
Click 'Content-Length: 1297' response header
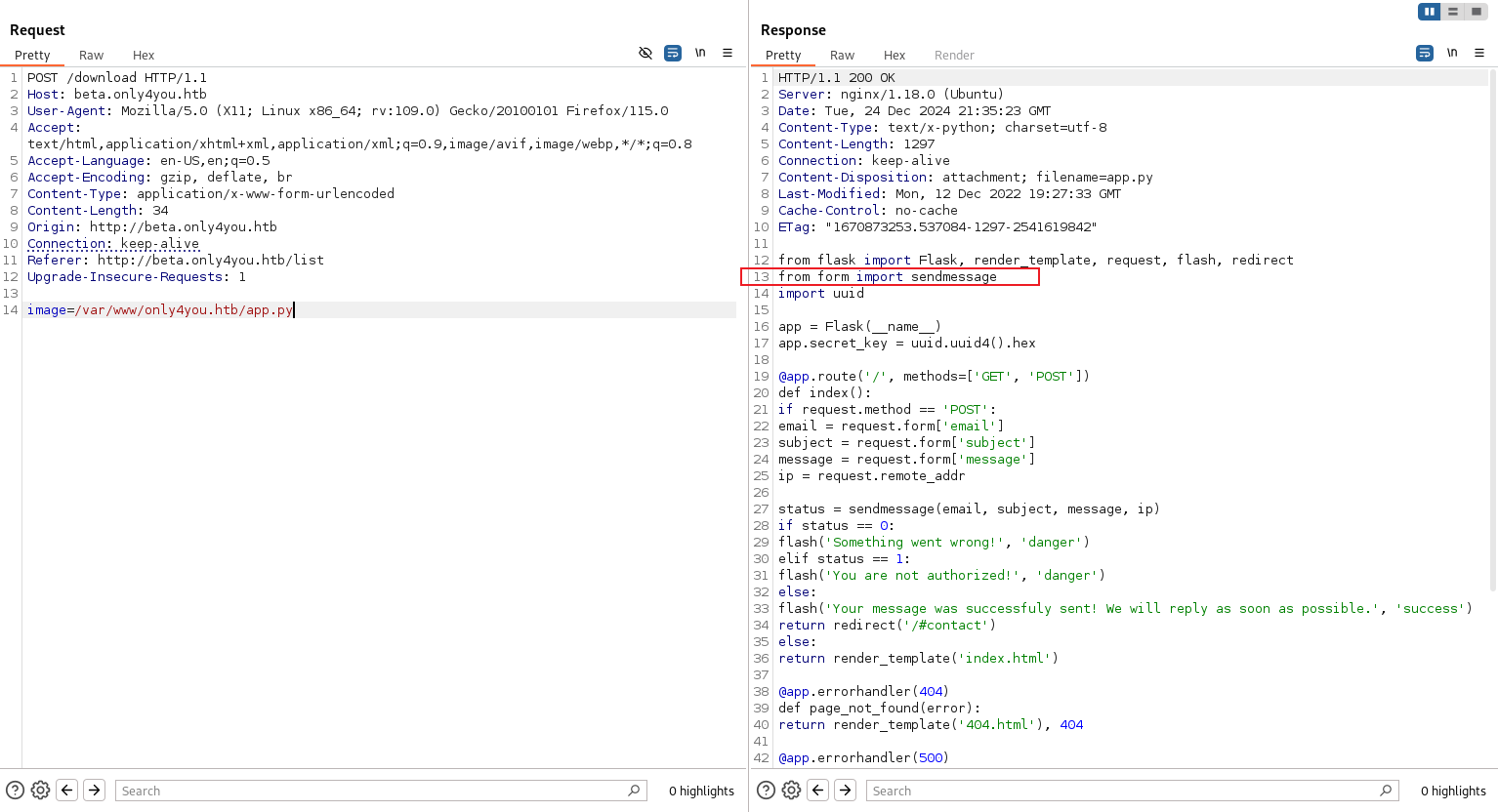[x=856, y=143]
